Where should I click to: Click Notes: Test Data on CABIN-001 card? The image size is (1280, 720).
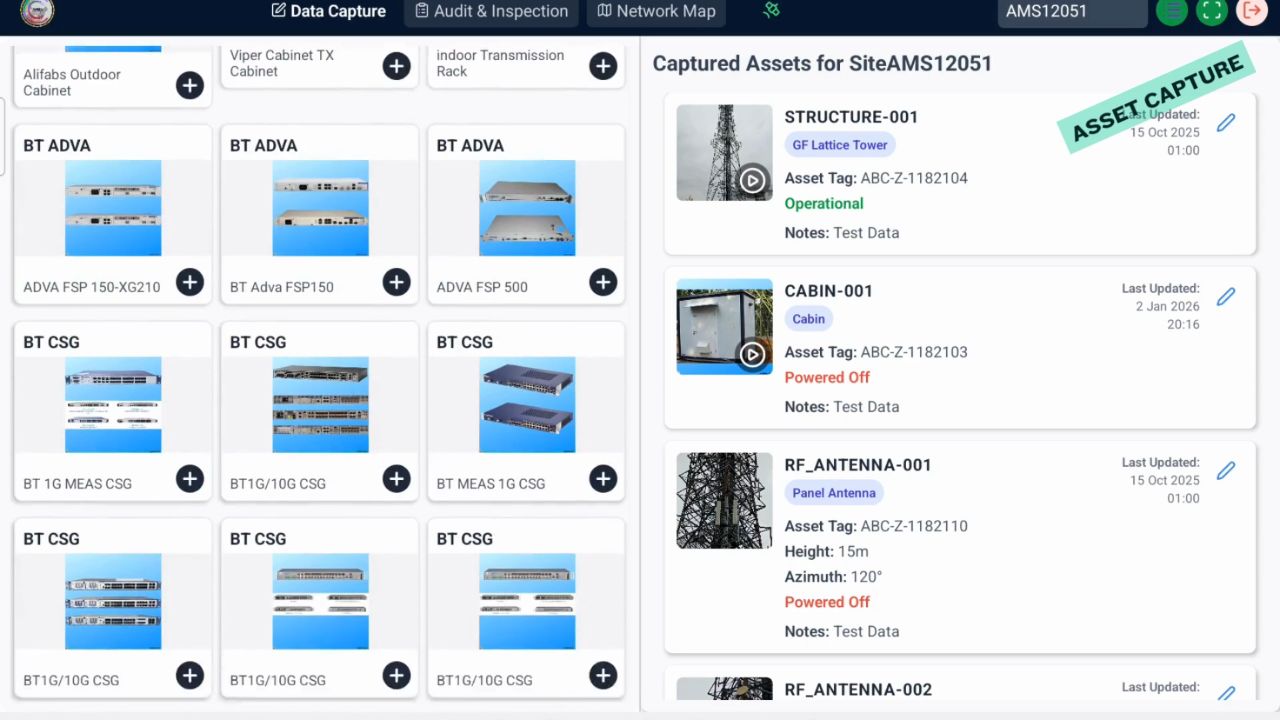[842, 407]
